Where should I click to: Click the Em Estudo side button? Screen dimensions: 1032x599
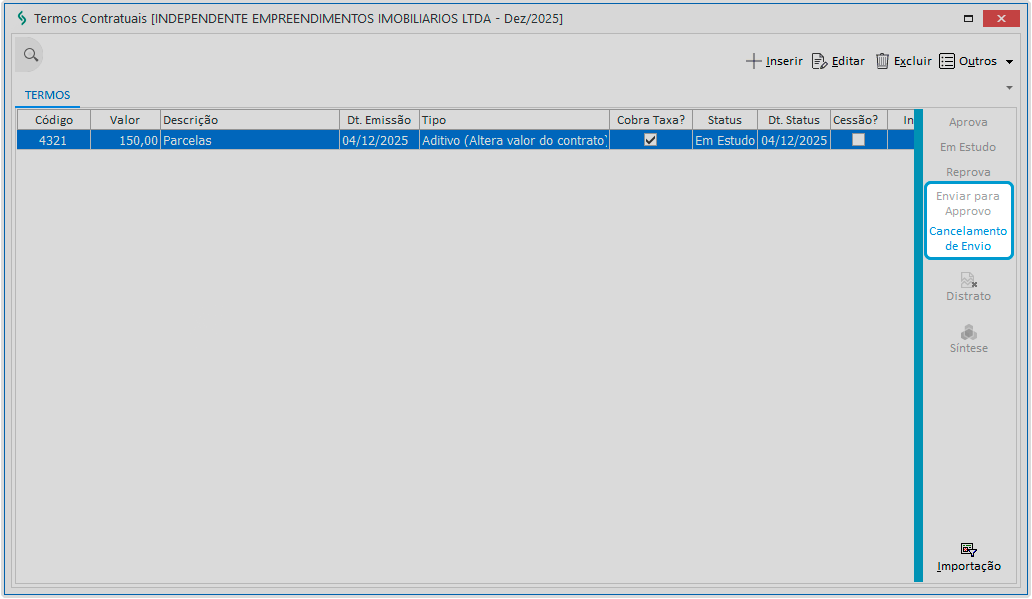tap(968, 147)
